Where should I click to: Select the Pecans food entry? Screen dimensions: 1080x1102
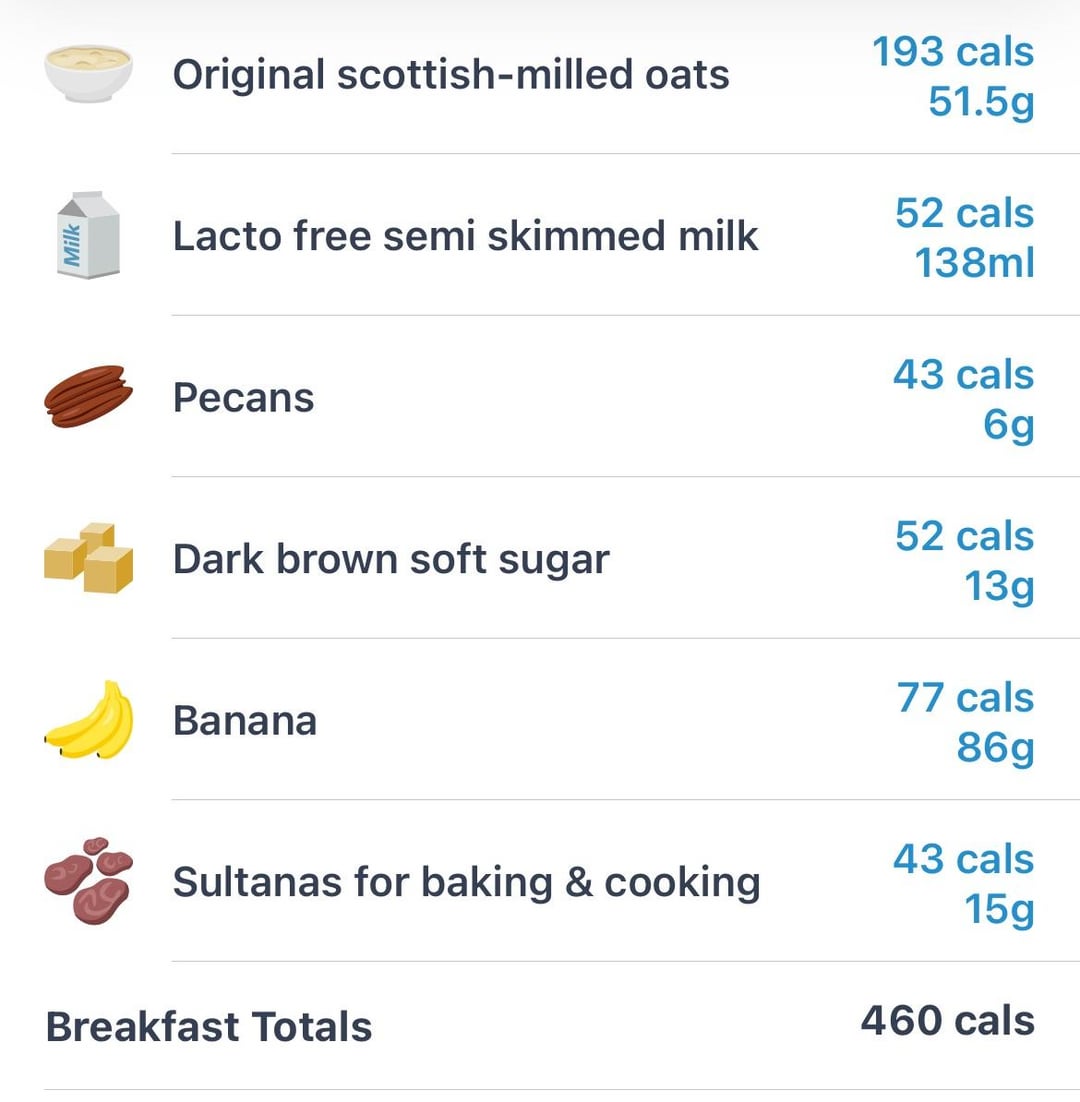[x=243, y=398]
